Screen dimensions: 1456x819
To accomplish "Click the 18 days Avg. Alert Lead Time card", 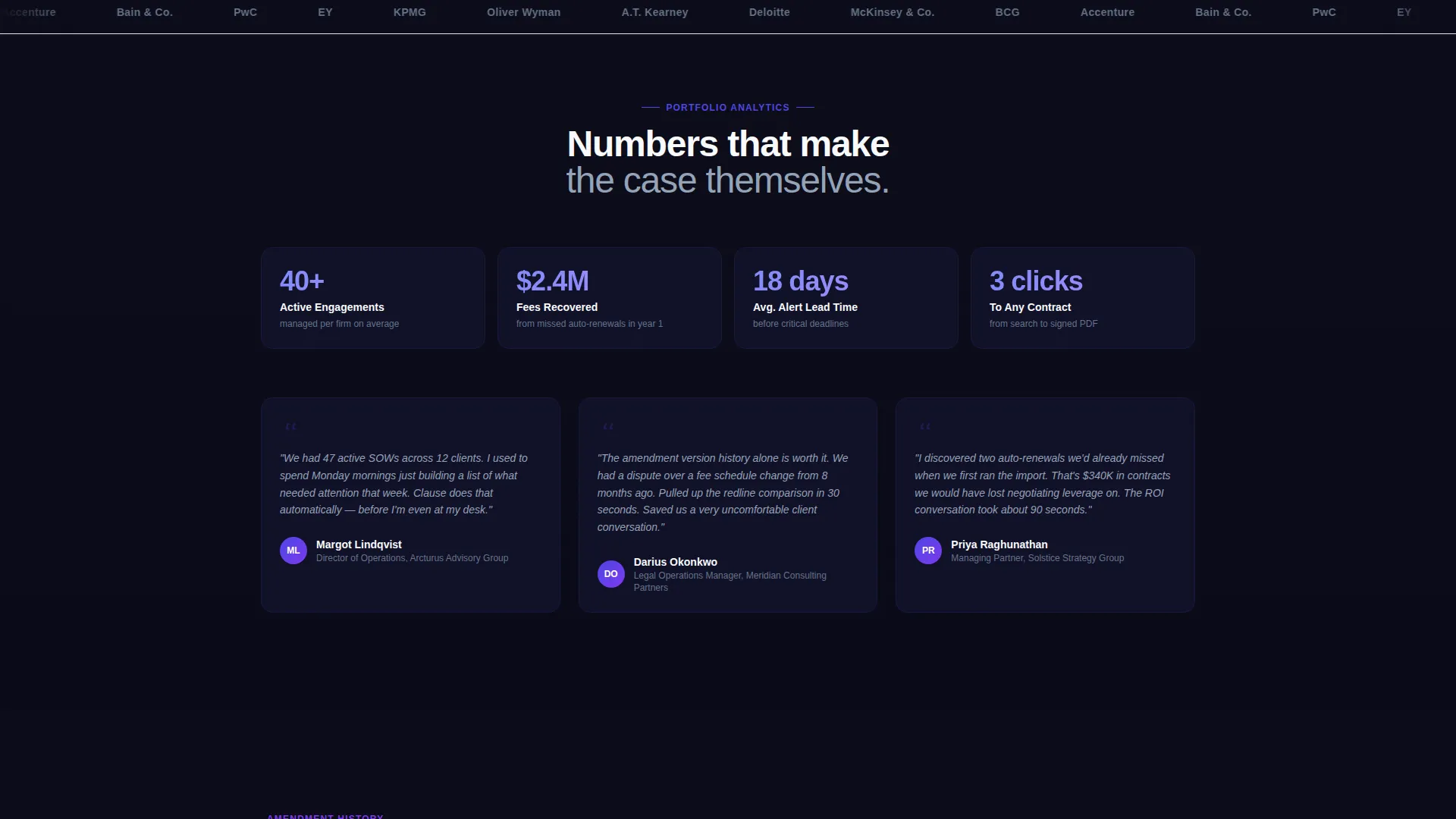I will coord(846,298).
